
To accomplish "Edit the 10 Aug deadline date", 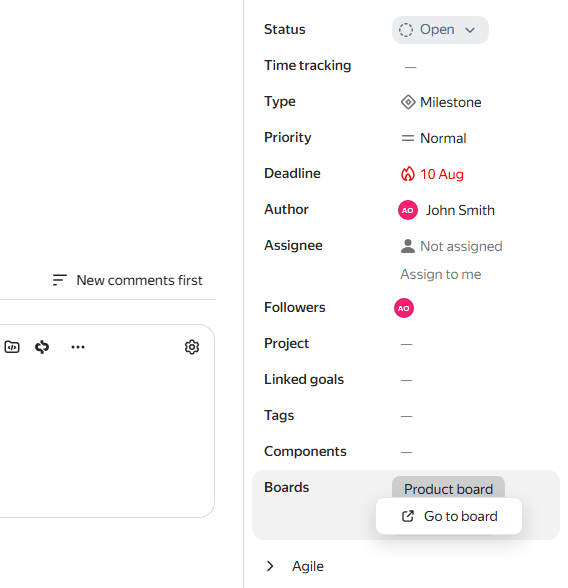I will point(442,174).
